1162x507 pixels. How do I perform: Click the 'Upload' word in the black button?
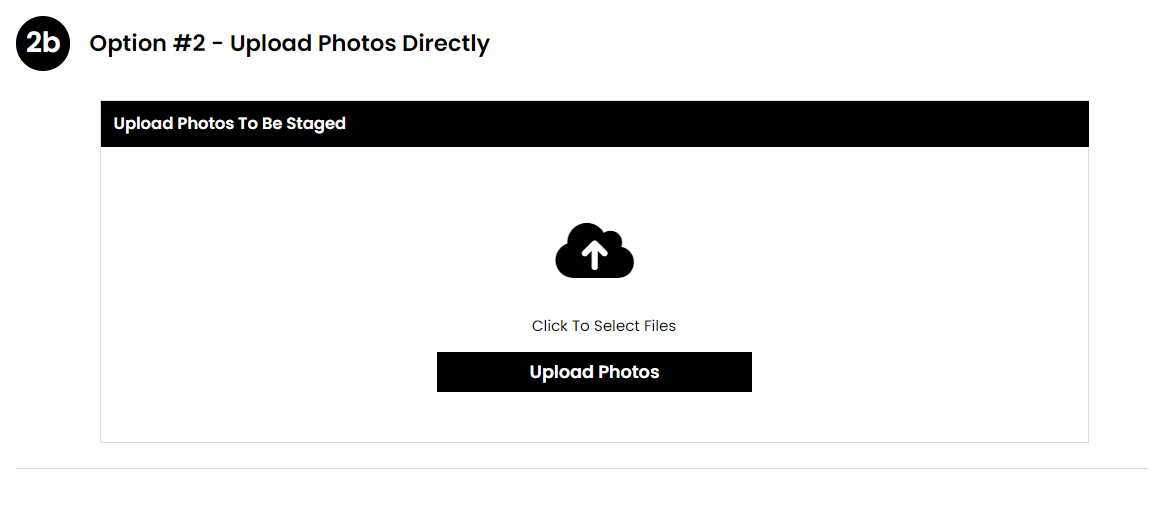pyautogui.click(x=561, y=372)
